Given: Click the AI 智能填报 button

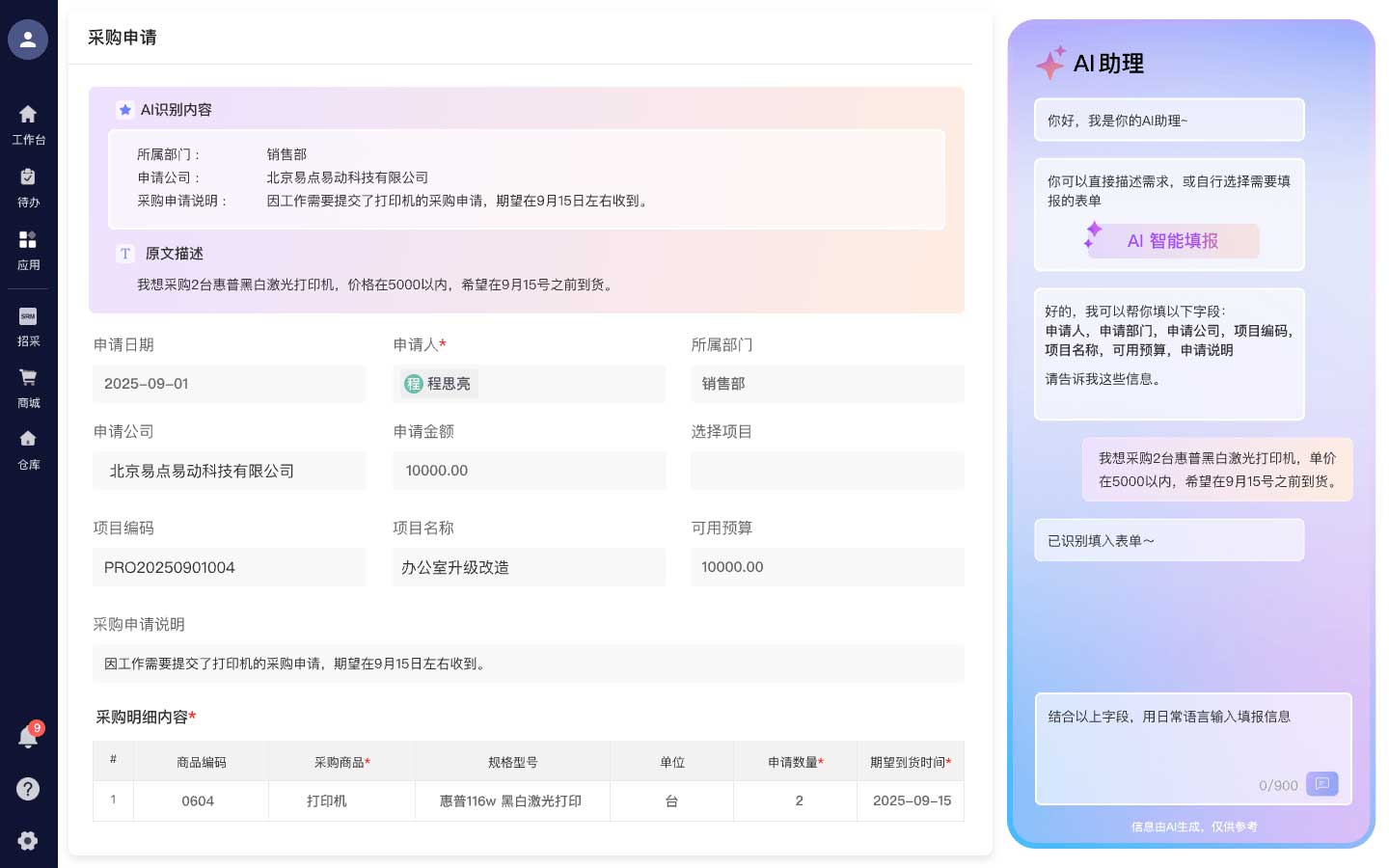Looking at the screenshot, I should point(1173,241).
